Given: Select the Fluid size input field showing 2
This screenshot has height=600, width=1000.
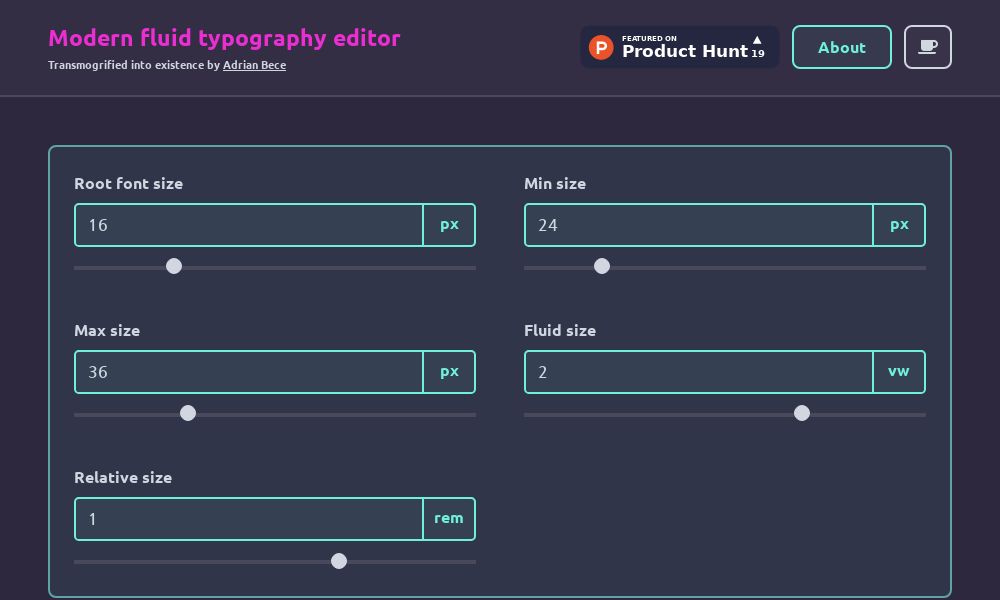Looking at the screenshot, I should point(699,371).
